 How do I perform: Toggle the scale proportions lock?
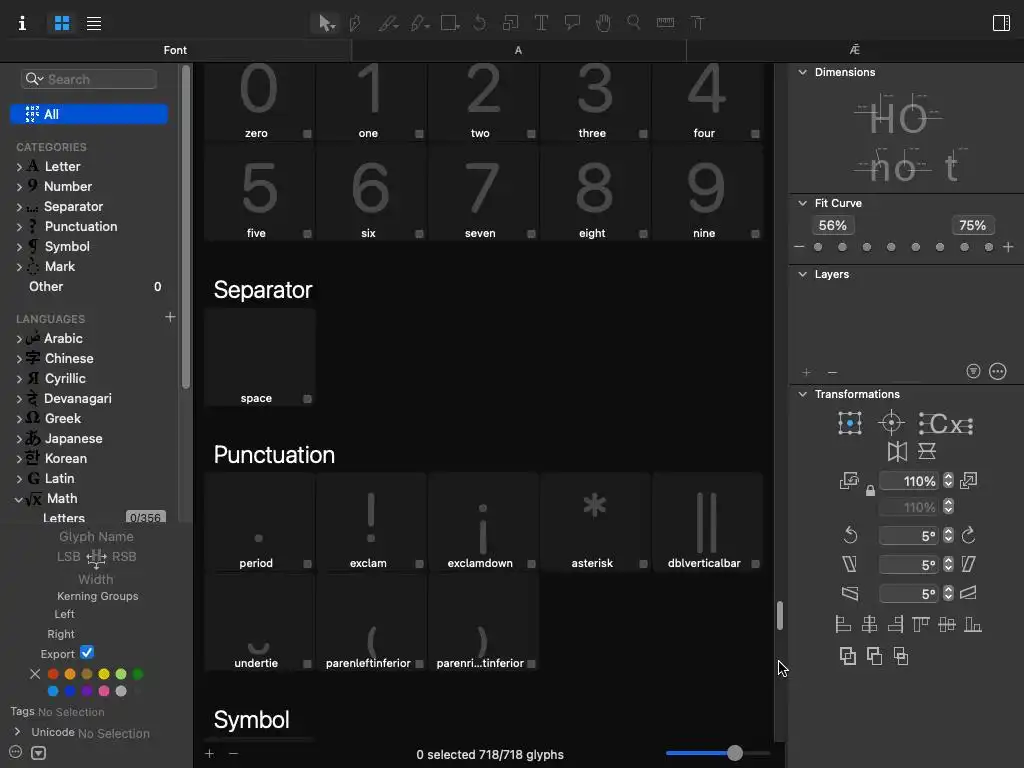pos(870,490)
